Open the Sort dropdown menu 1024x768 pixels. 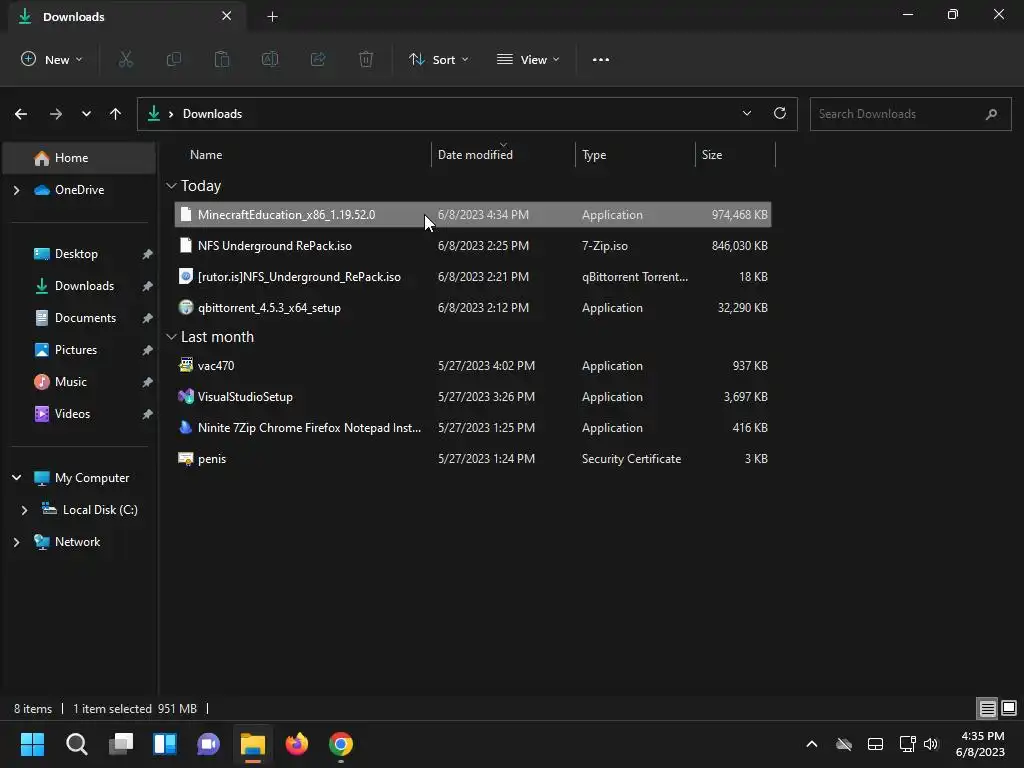pos(438,59)
